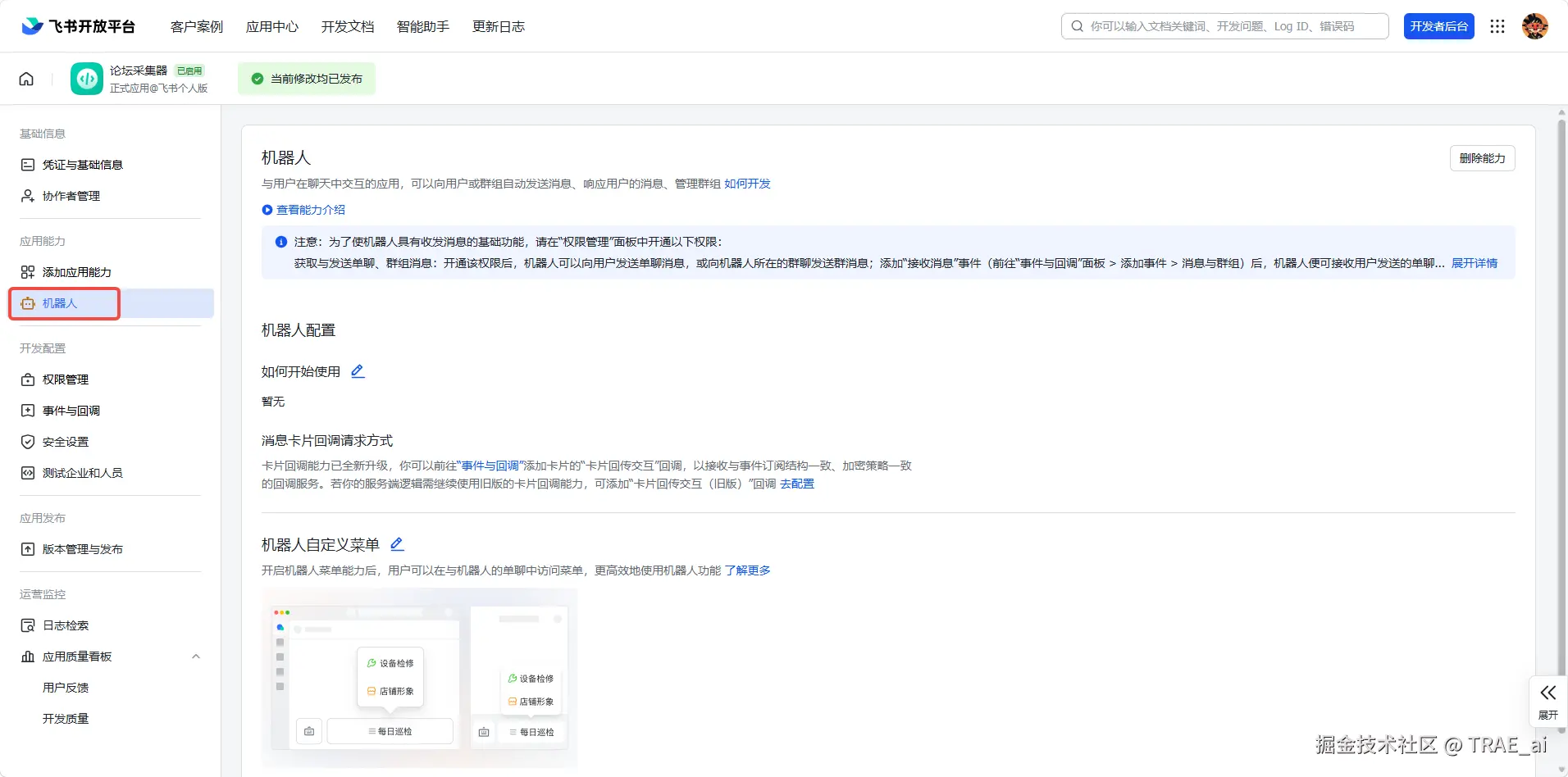Click the 机器人配置 section heading
This screenshot has width=1568, height=777.
point(299,330)
